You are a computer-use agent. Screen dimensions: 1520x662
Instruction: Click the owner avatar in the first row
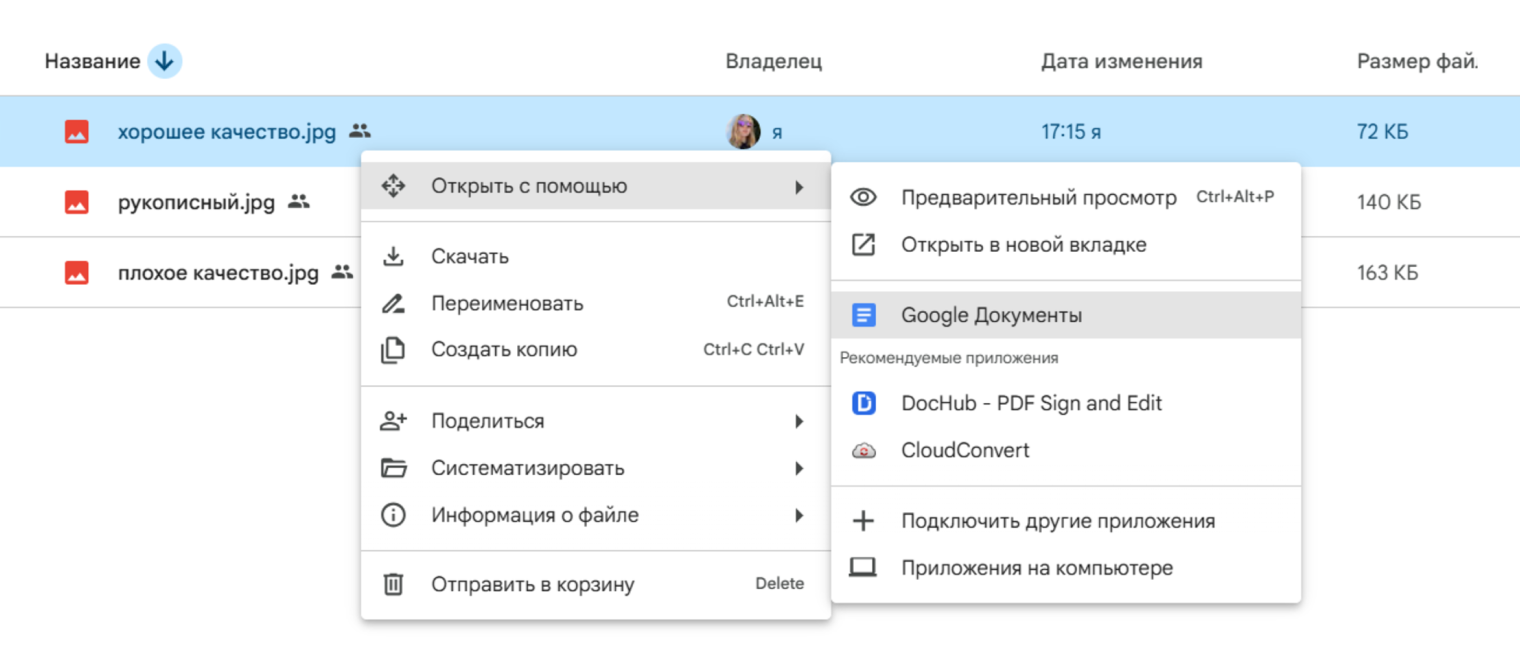pos(743,131)
